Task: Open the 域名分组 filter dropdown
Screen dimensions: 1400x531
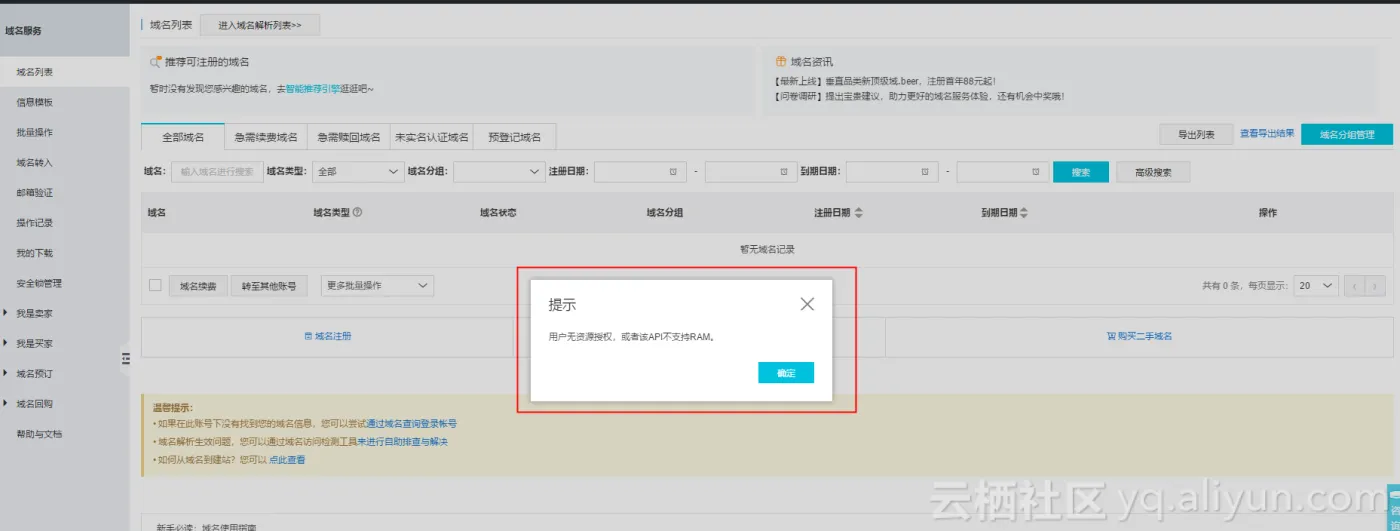Action: coord(497,172)
